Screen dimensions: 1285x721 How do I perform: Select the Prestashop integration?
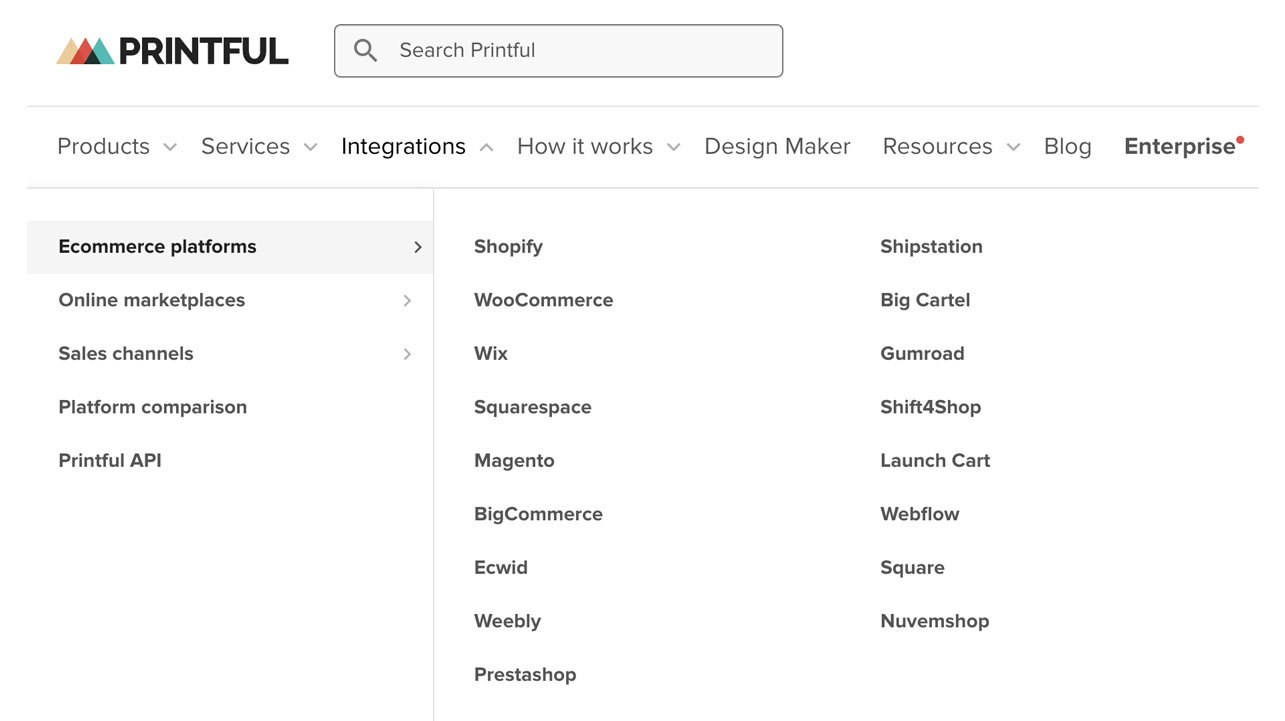525,675
